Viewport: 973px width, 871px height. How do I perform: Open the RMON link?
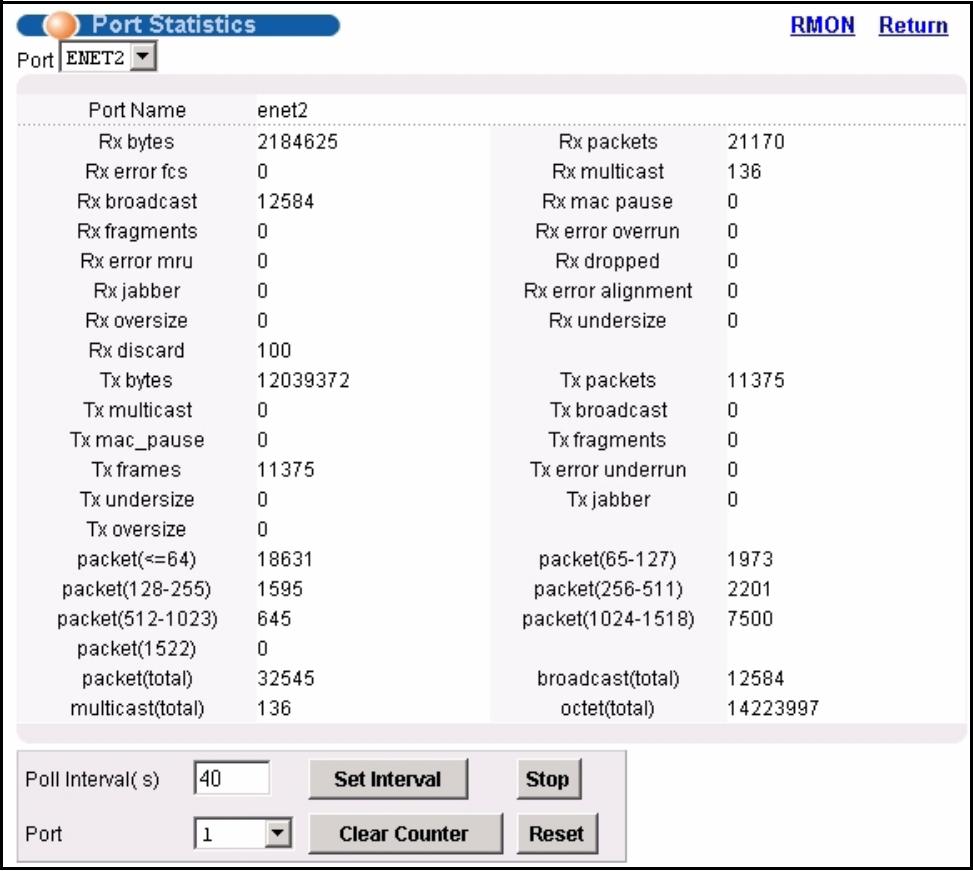[822, 25]
